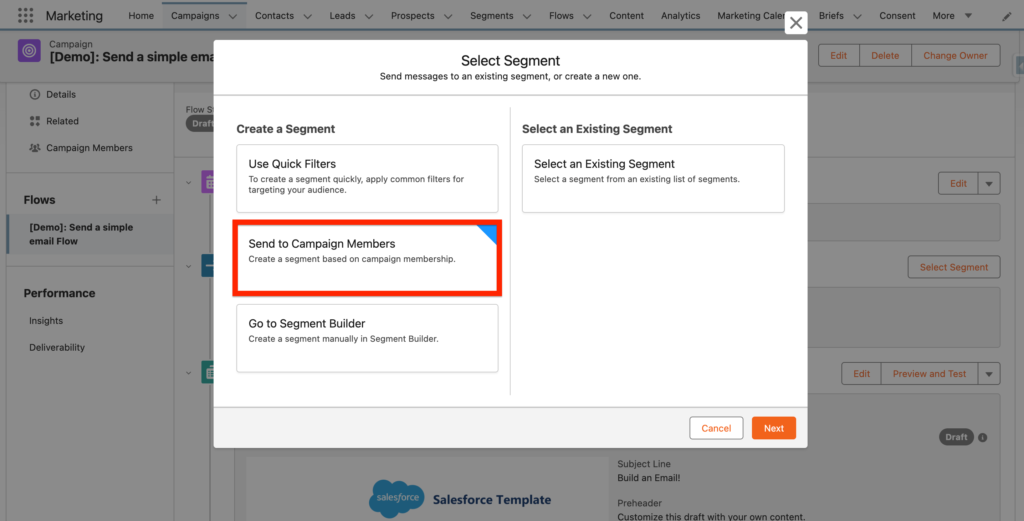1024x521 pixels.
Task: Cancel the Select Segment dialog
Action: click(716, 428)
